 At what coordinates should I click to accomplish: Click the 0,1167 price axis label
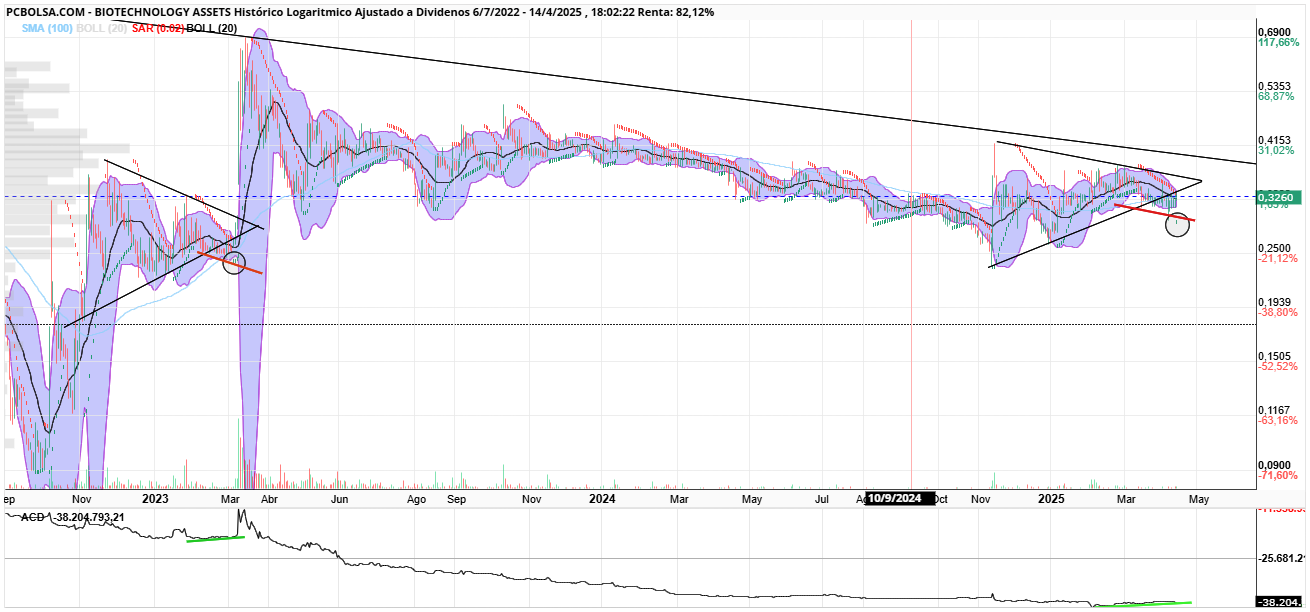1274,410
